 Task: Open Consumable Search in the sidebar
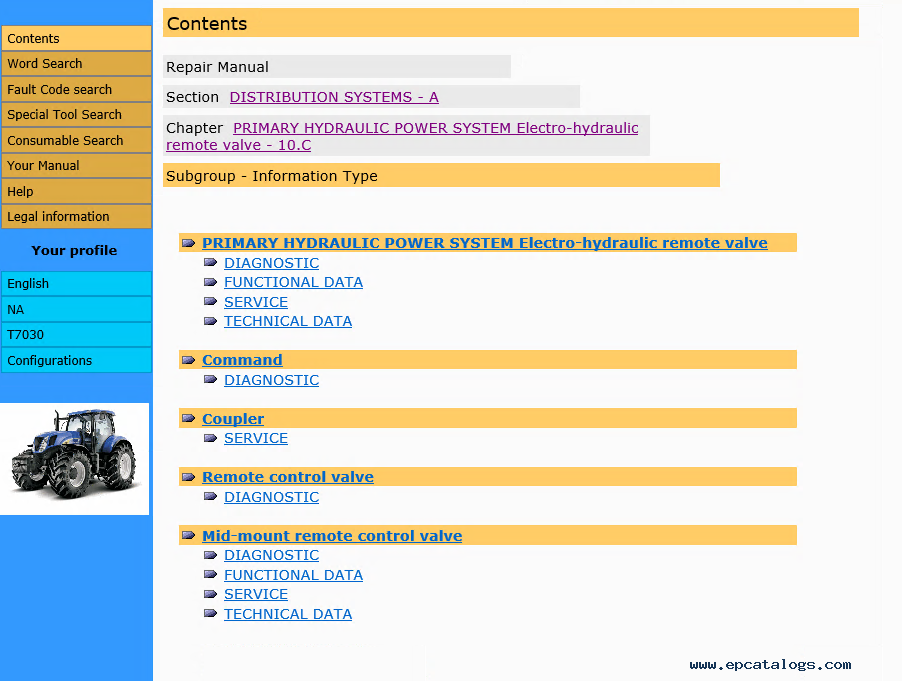pos(76,140)
